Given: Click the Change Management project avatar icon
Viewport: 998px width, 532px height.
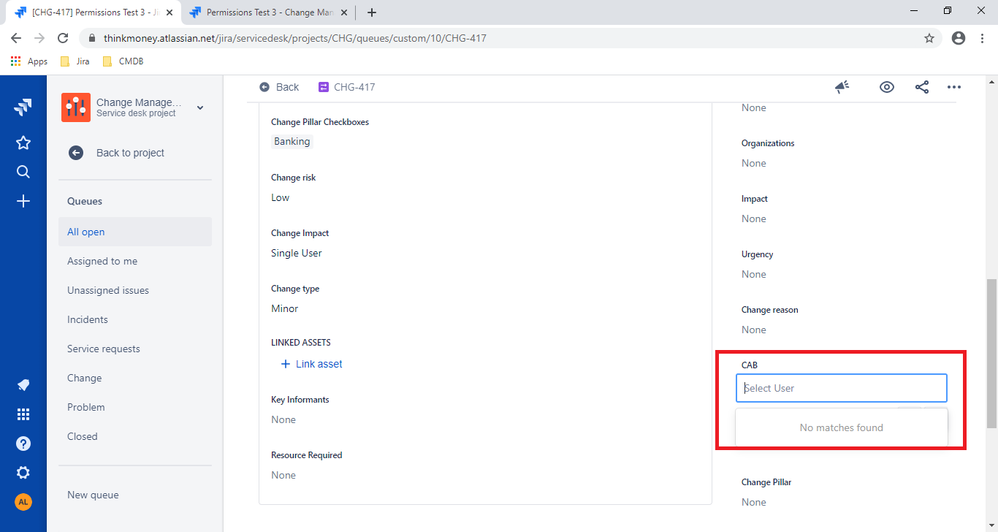Looking at the screenshot, I should (76, 107).
